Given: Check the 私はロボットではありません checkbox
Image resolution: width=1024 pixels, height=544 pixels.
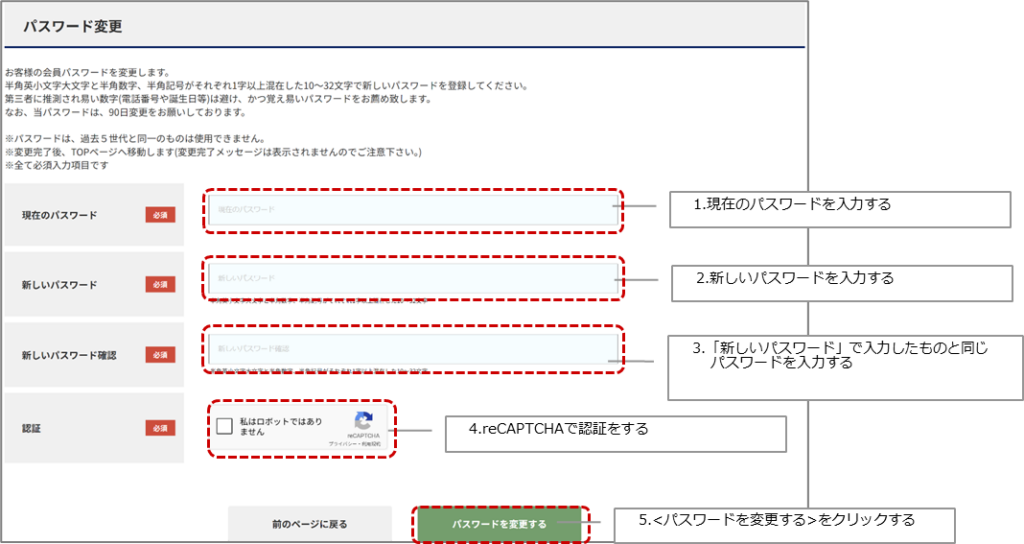Looking at the screenshot, I should (225, 427).
